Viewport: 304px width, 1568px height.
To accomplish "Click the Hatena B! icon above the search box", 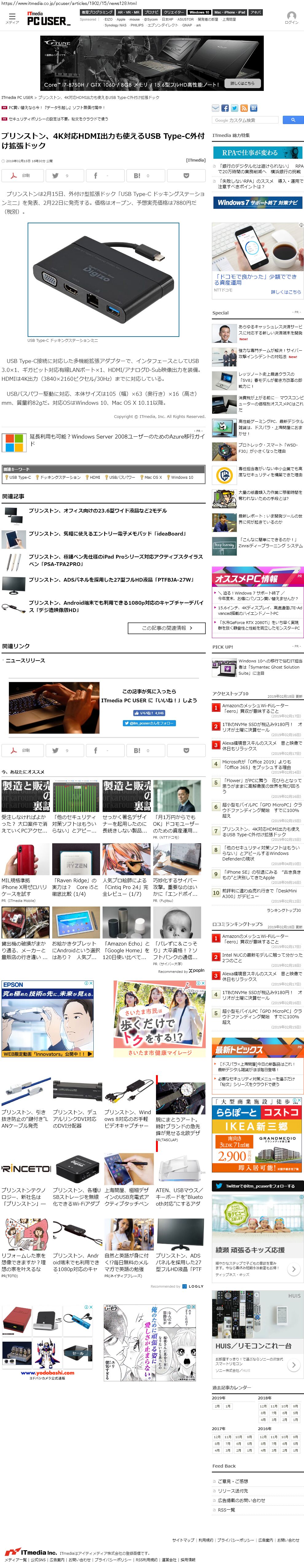I will click(x=253, y=108).
